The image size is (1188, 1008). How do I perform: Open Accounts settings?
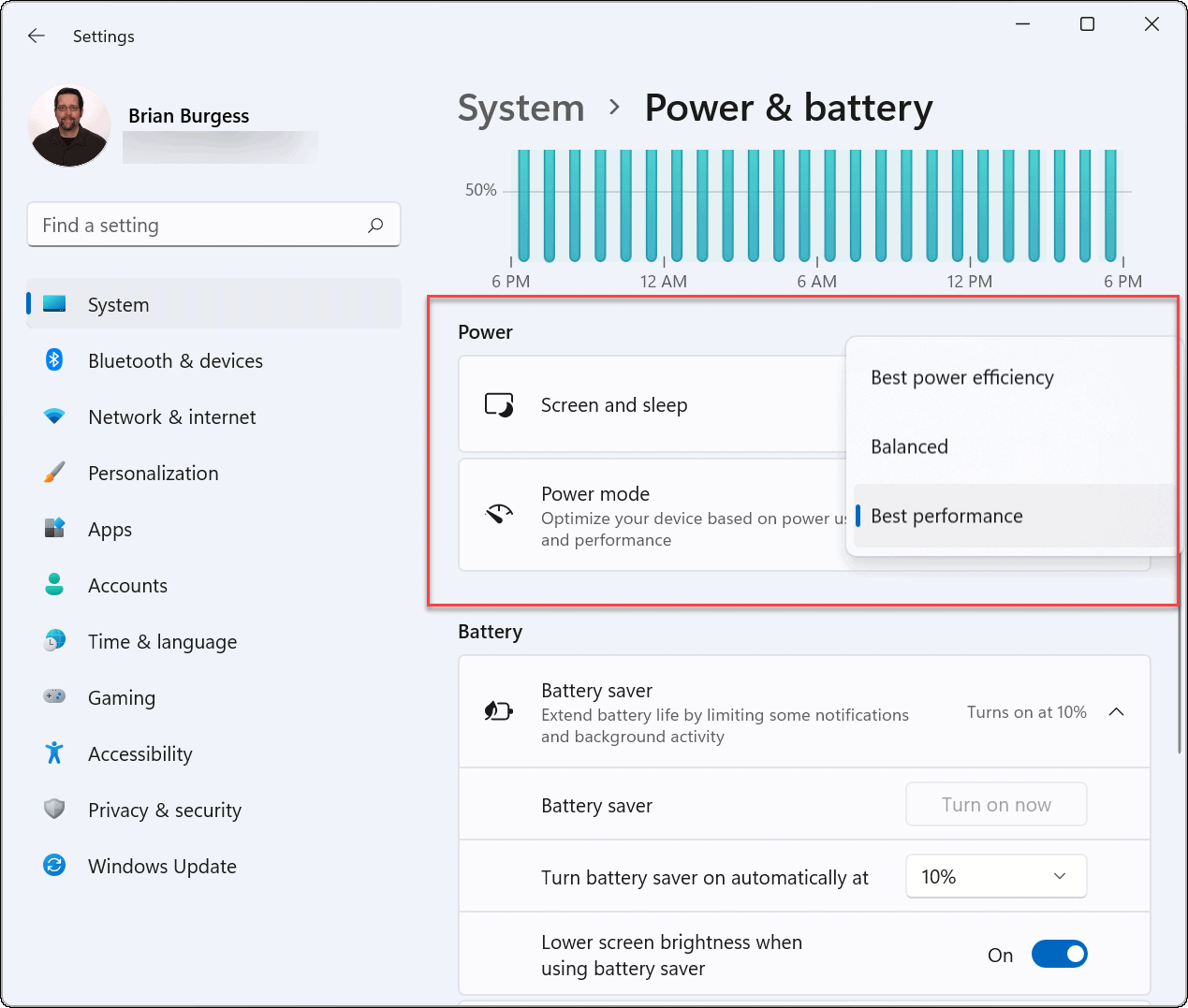(54, 585)
